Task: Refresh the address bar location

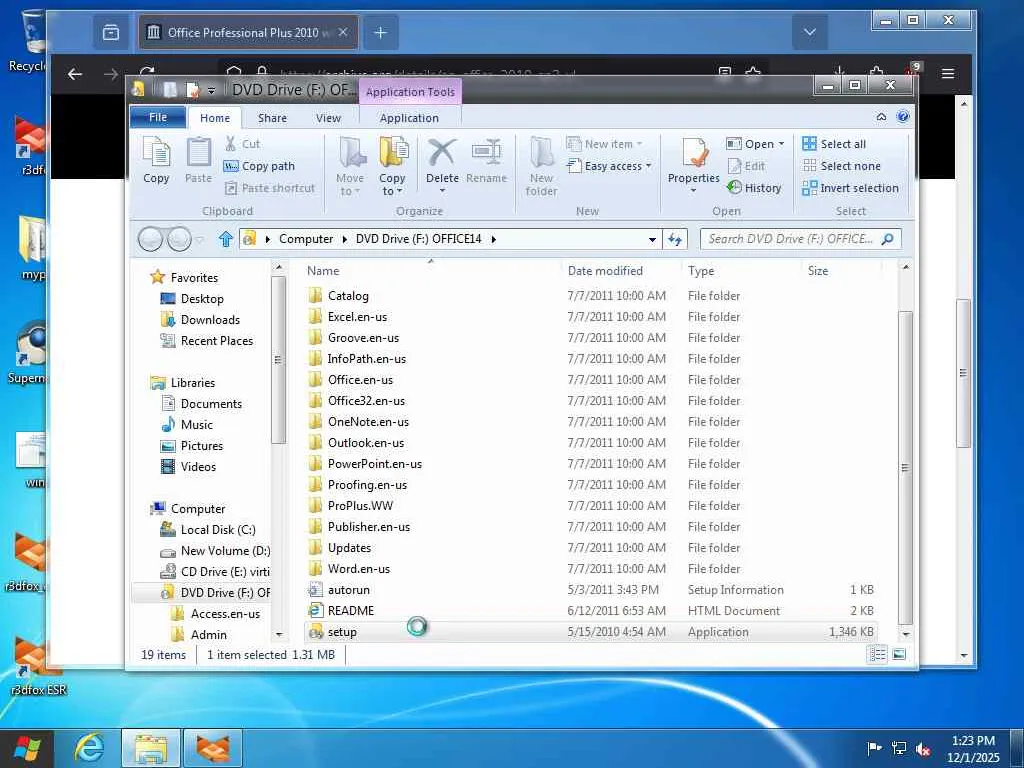Action: 675,239
